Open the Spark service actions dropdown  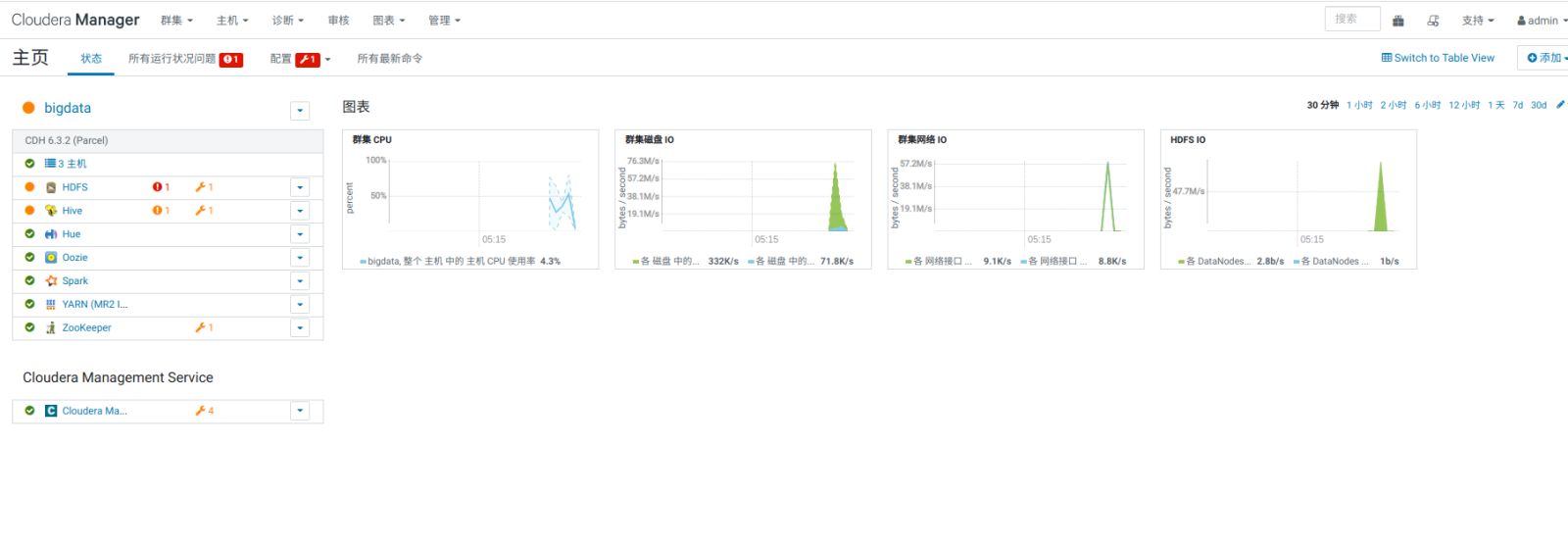tap(300, 281)
